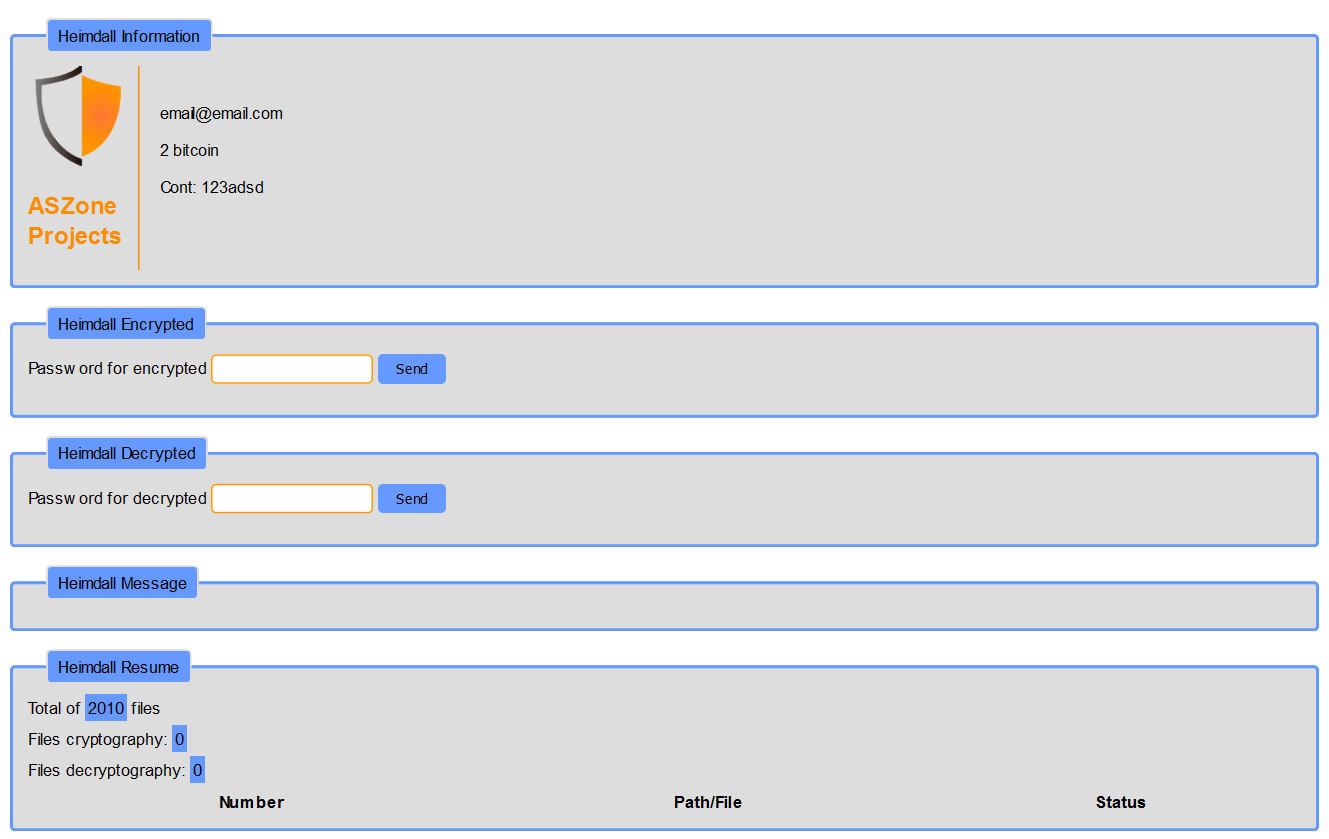Screen dimensions: 1329x839
Task: Focus the password for encrypted field
Action: (292, 369)
